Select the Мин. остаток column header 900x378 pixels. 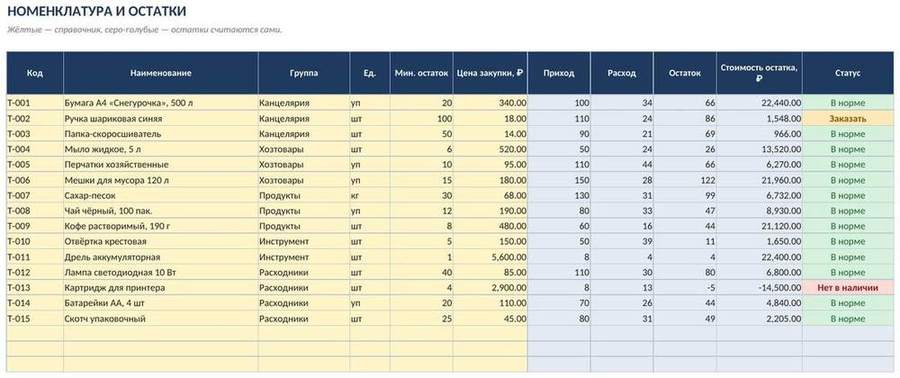(421, 73)
